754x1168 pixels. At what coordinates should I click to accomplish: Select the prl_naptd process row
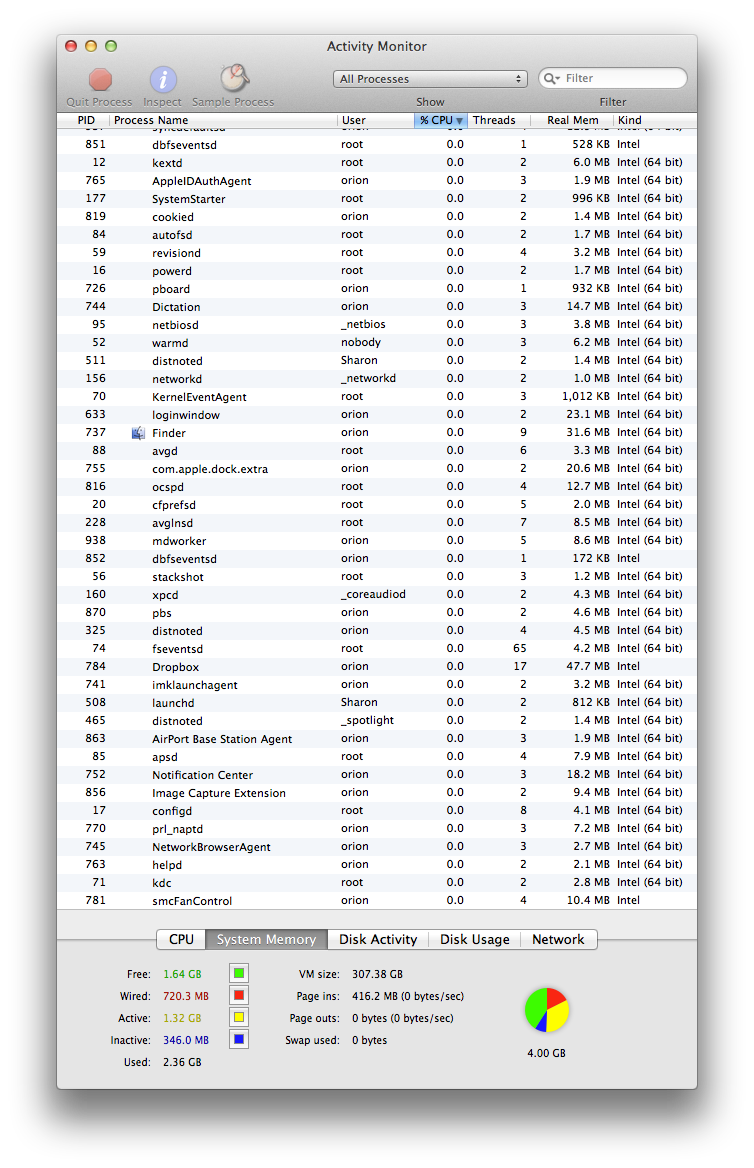(x=377, y=829)
